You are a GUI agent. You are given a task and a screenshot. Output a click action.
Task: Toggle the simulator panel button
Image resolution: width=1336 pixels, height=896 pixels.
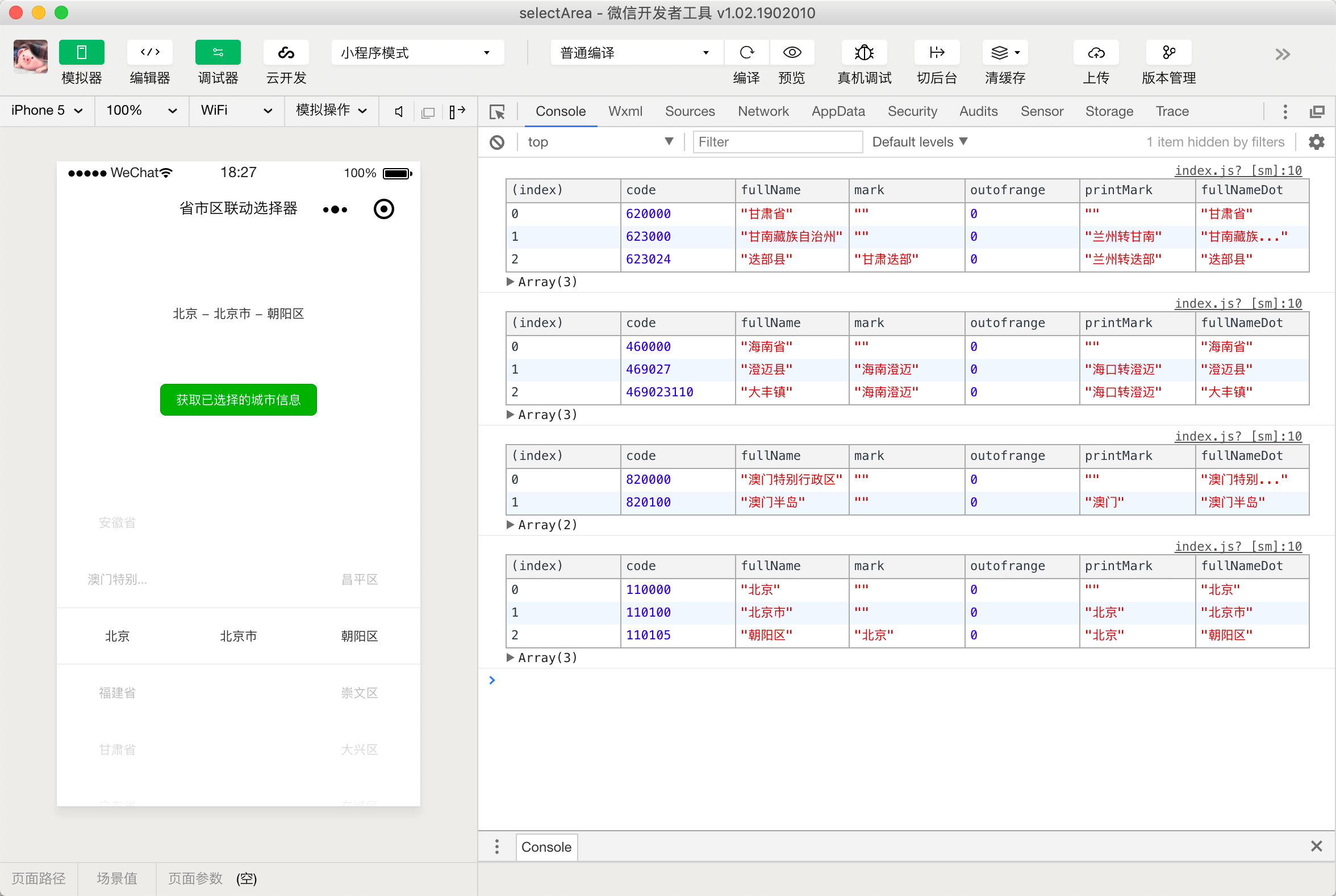coord(81,53)
